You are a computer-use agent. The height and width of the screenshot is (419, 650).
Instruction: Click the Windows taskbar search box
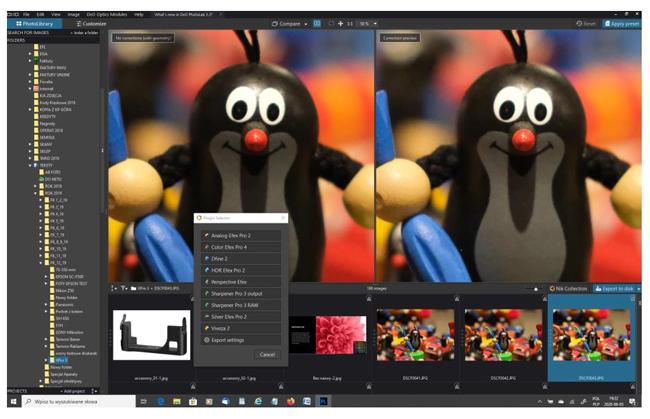[78, 401]
